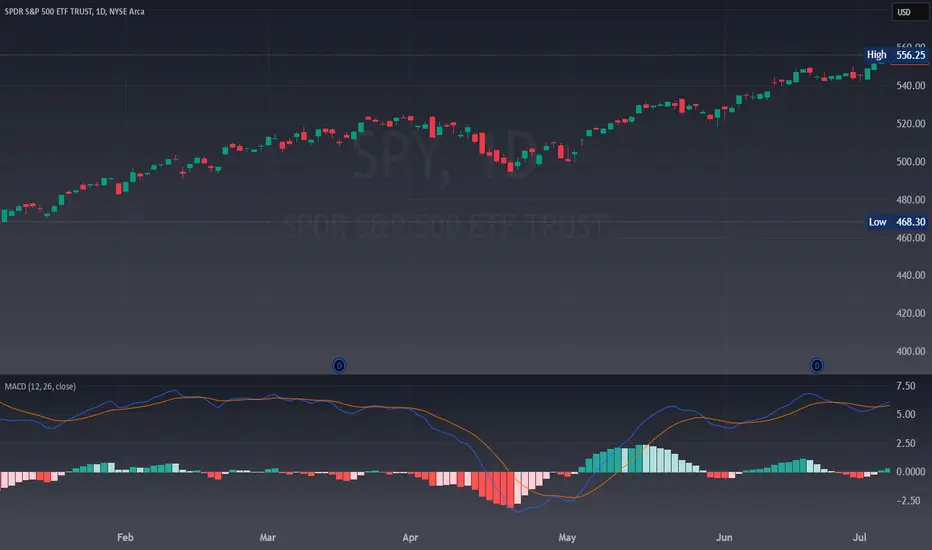Click the High 556.25 price label

(x=896, y=55)
